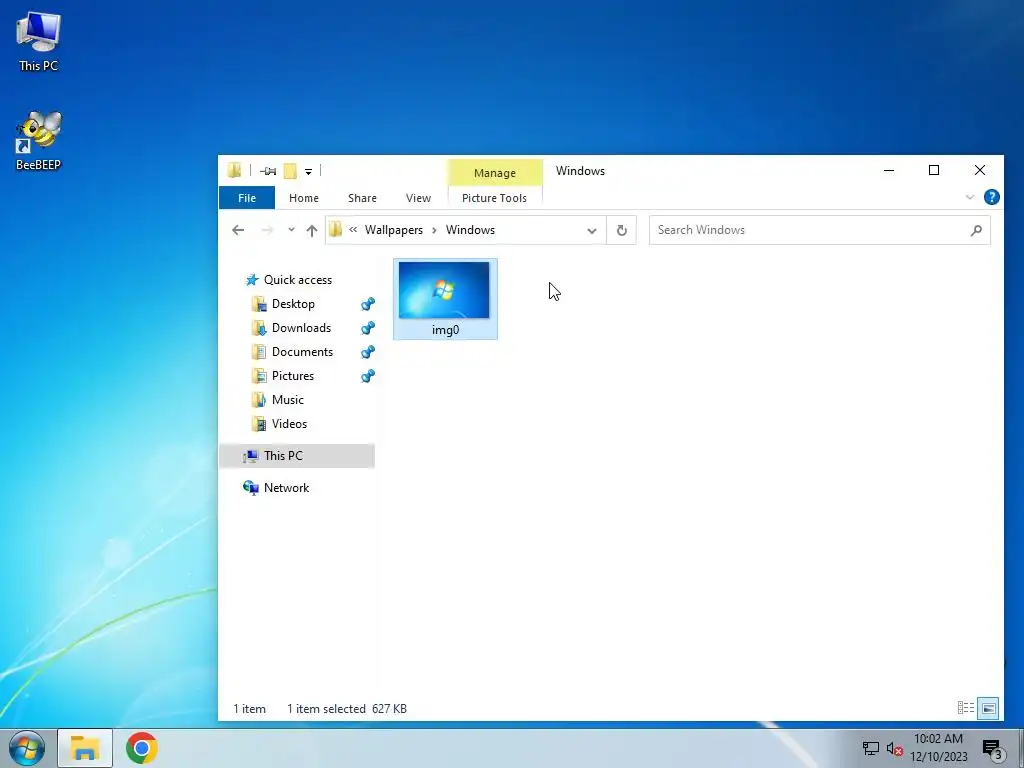Click the Manage contextual tab header
Viewport: 1024px width, 768px height.
point(495,173)
